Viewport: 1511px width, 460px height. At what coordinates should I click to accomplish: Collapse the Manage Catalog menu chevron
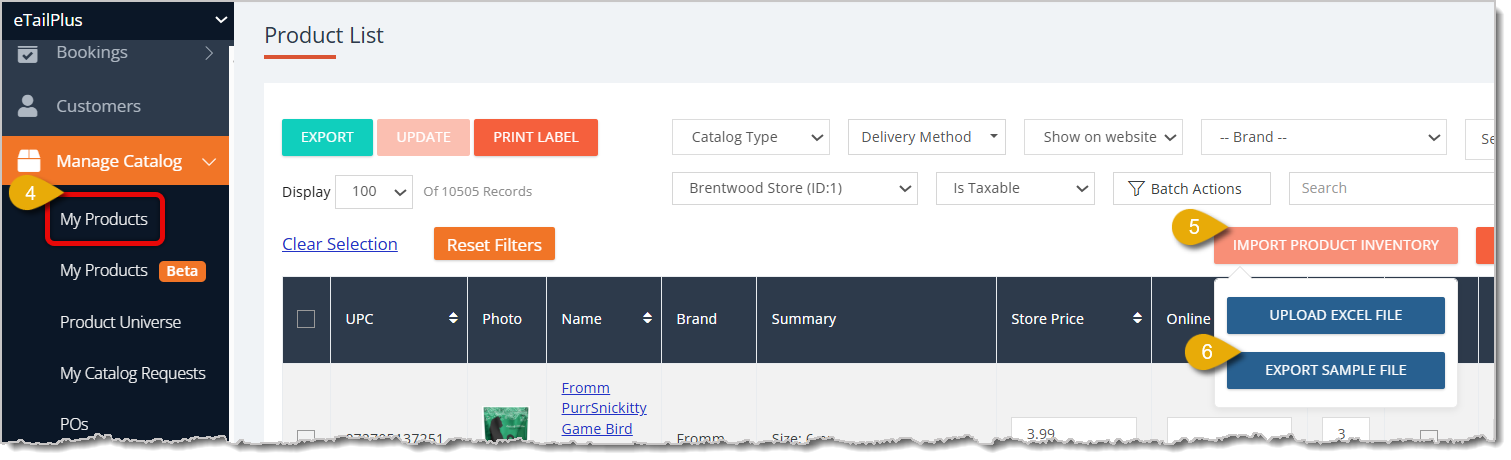tap(209, 161)
